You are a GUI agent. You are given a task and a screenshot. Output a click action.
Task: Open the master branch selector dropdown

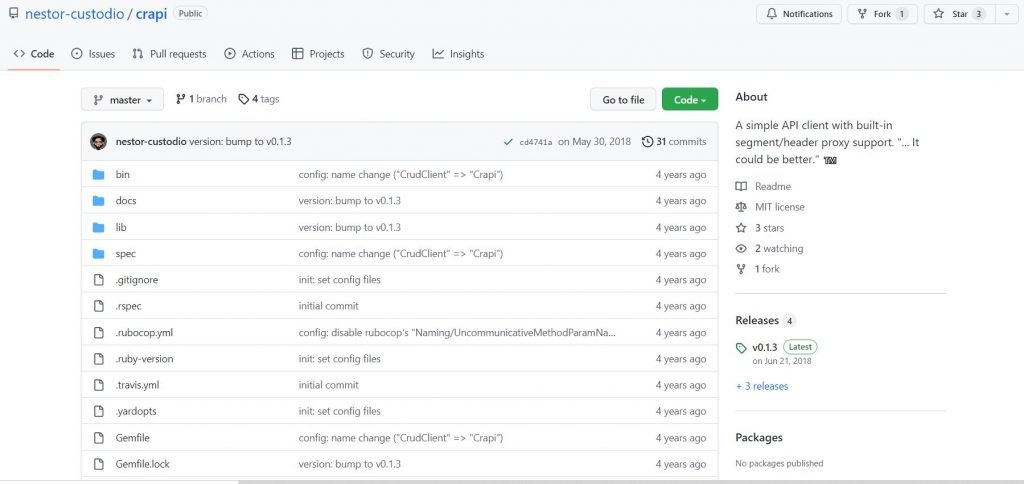[122, 99]
